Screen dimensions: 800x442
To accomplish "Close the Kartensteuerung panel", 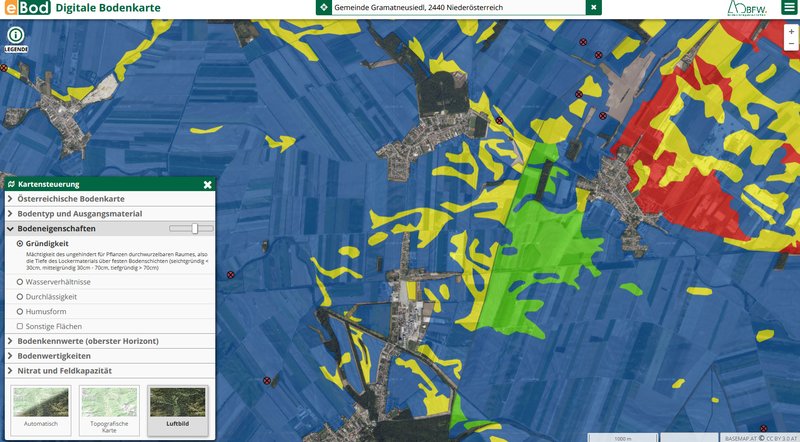I will pos(207,185).
